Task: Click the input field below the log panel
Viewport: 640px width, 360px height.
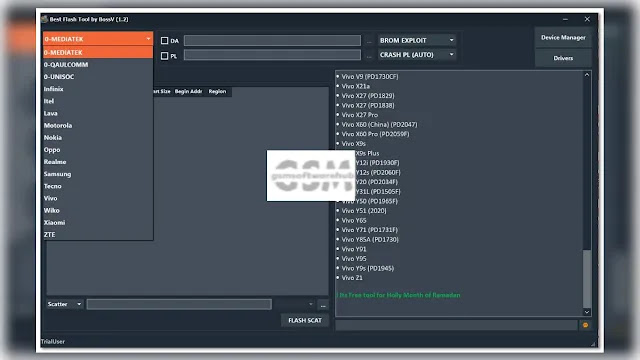Action: [456, 325]
